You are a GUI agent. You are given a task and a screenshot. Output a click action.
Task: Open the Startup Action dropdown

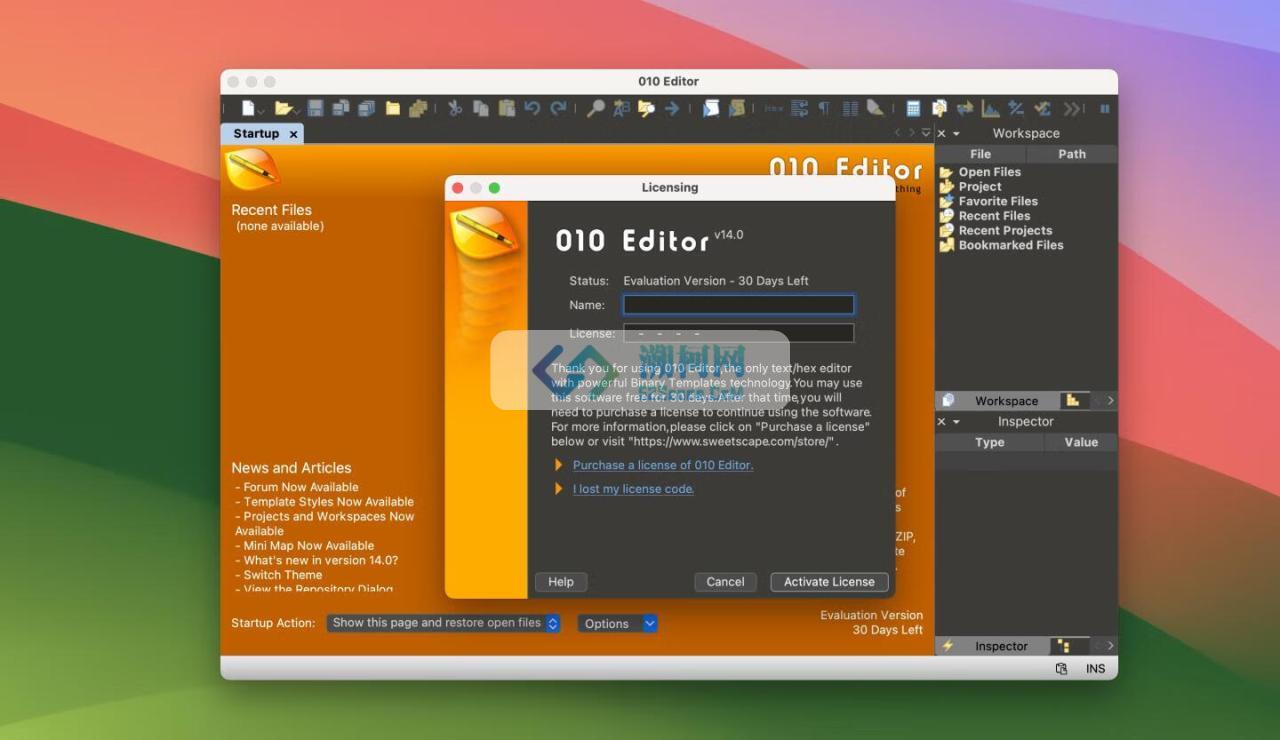click(x=443, y=623)
